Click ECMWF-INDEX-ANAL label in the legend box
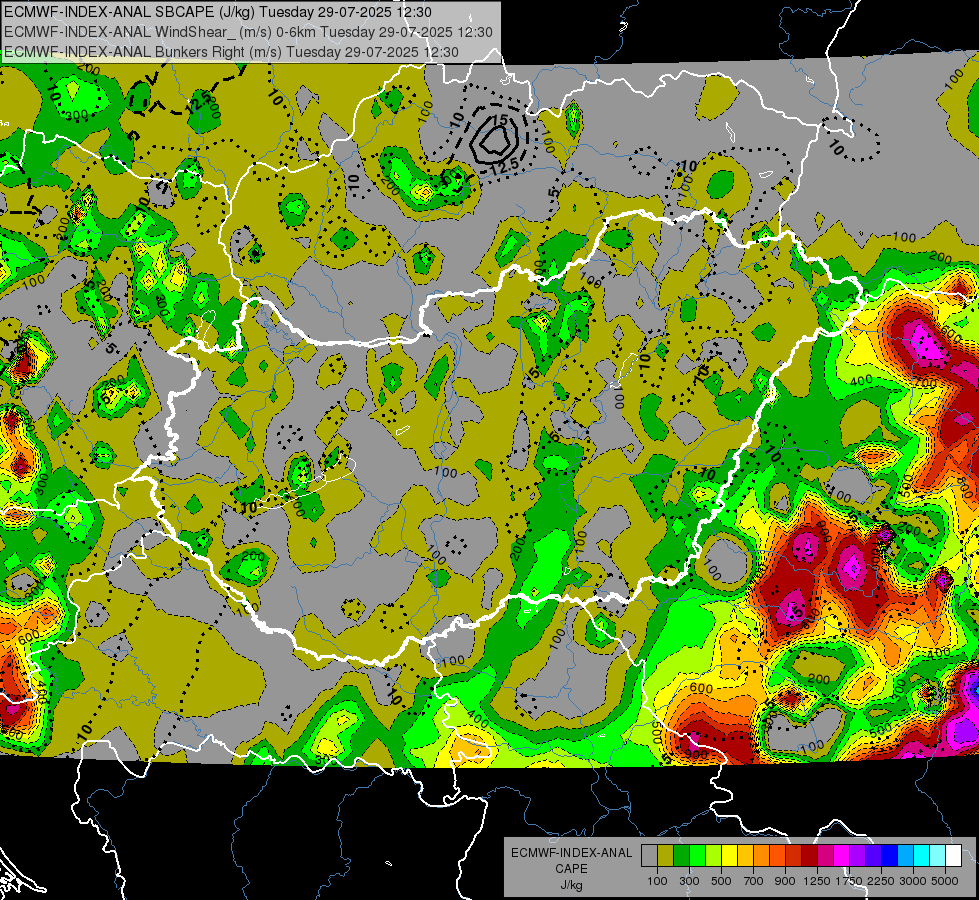 click(x=572, y=853)
